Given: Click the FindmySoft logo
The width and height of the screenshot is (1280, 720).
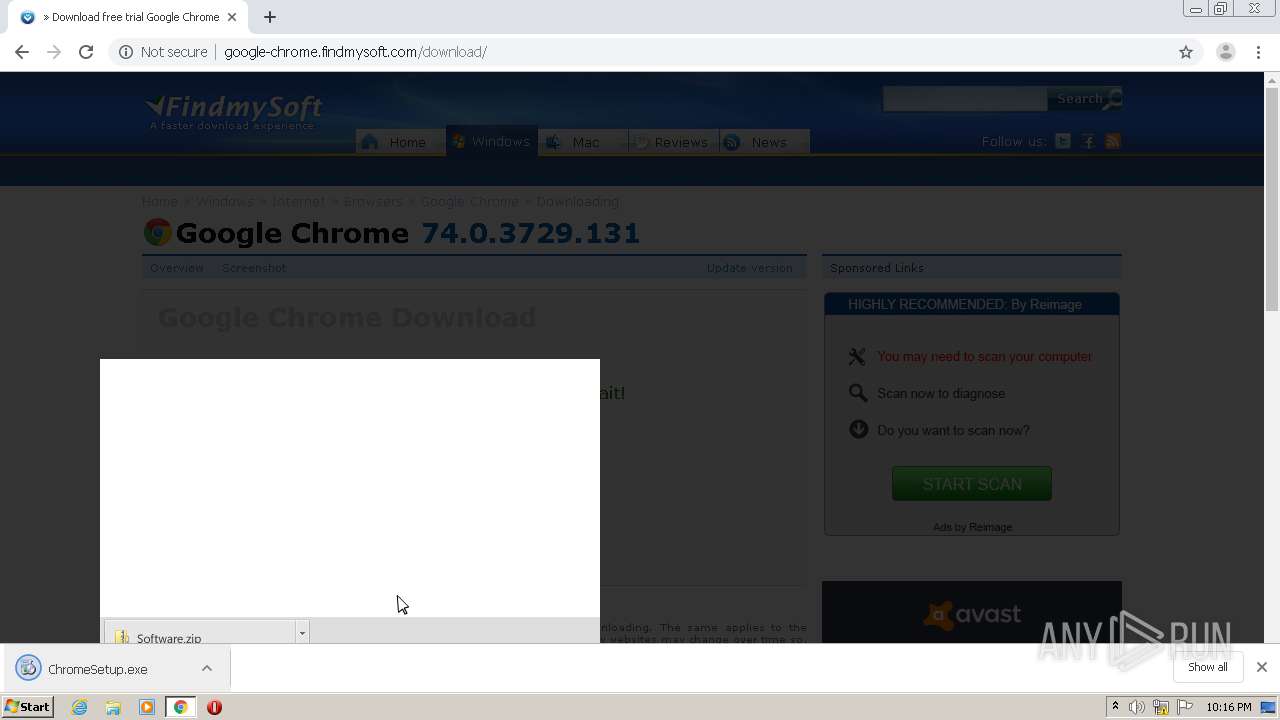Looking at the screenshot, I should [234, 111].
